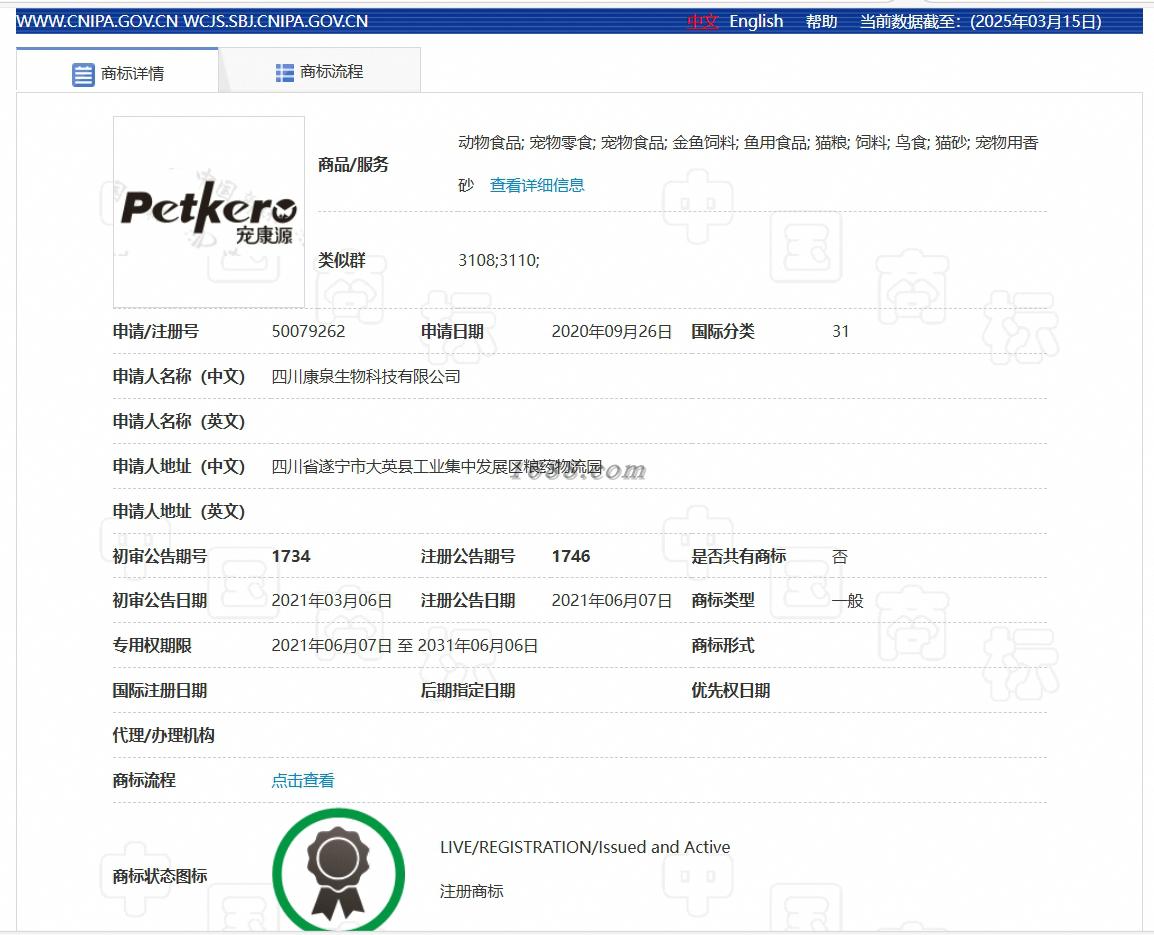Select the international class value 31

coord(840,331)
